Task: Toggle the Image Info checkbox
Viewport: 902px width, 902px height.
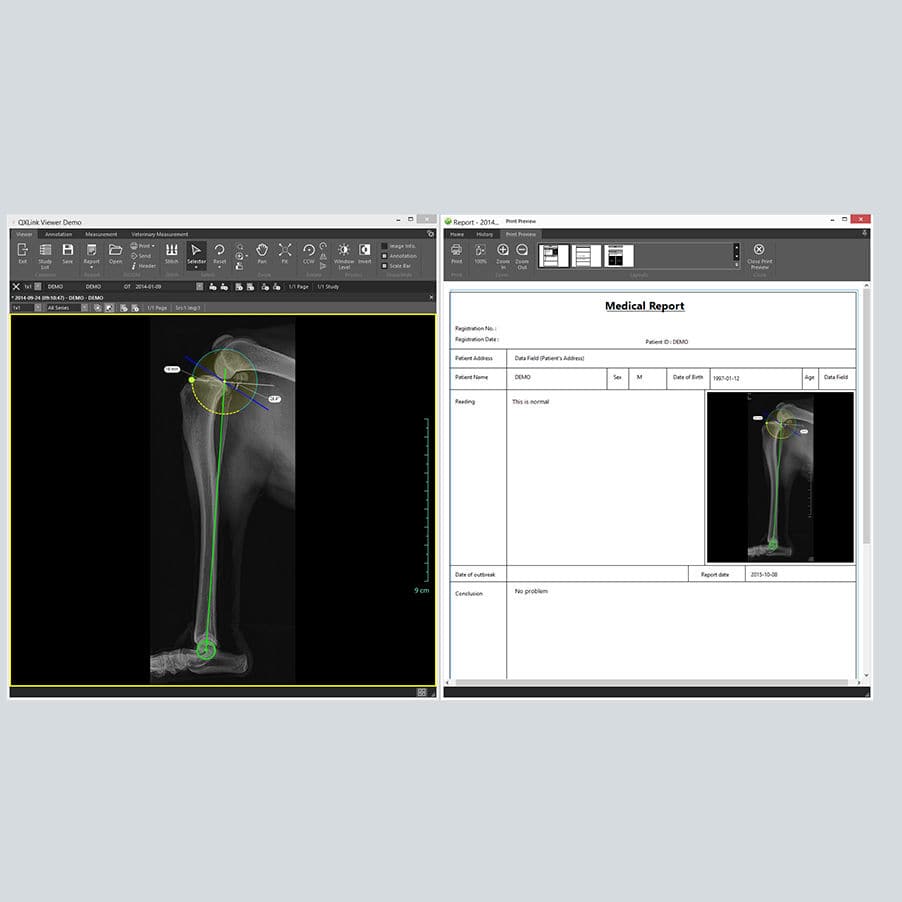Action: (x=385, y=247)
